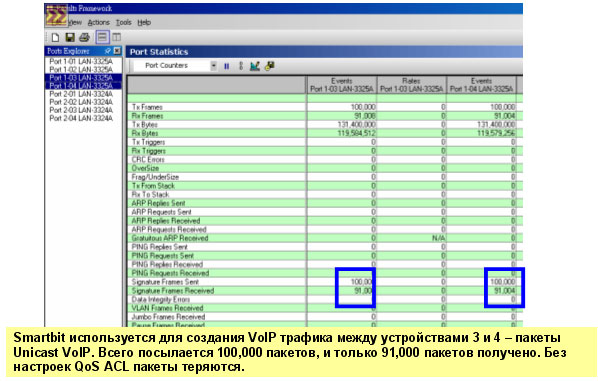
Task: Select Port 2-01 LAN-3324A in Ports Explorer
Action: click(x=81, y=94)
